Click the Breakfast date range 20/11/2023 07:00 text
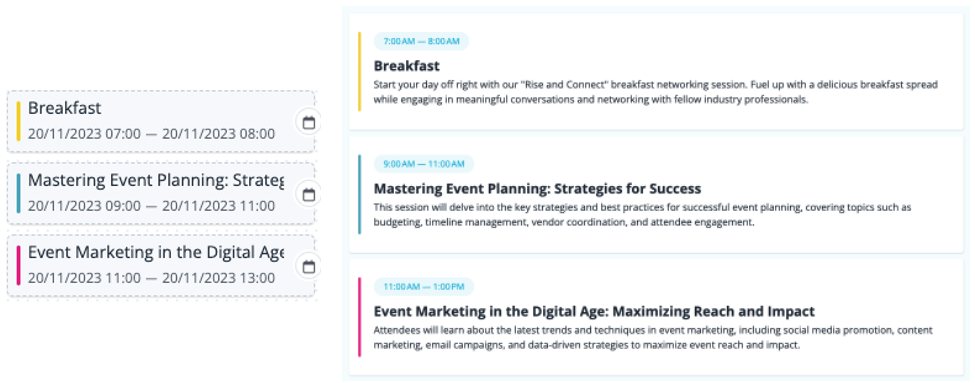This screenshot has height=383, width=975. (151, 134)
